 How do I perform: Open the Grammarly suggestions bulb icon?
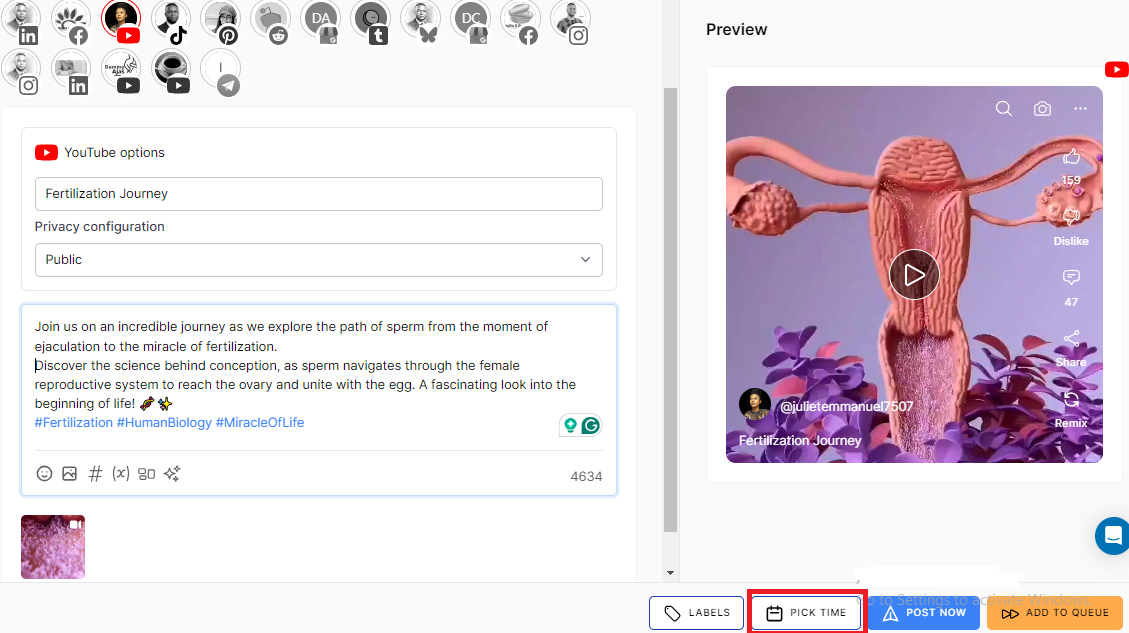click(571, 425)
